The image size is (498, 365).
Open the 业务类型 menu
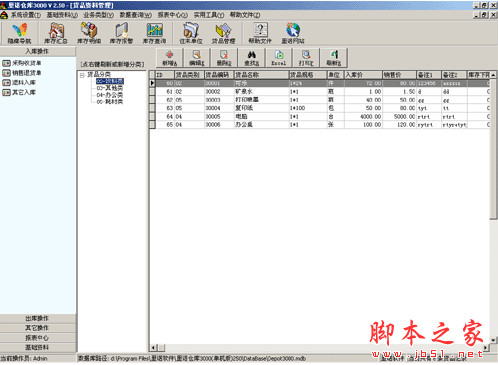point(99,15)
